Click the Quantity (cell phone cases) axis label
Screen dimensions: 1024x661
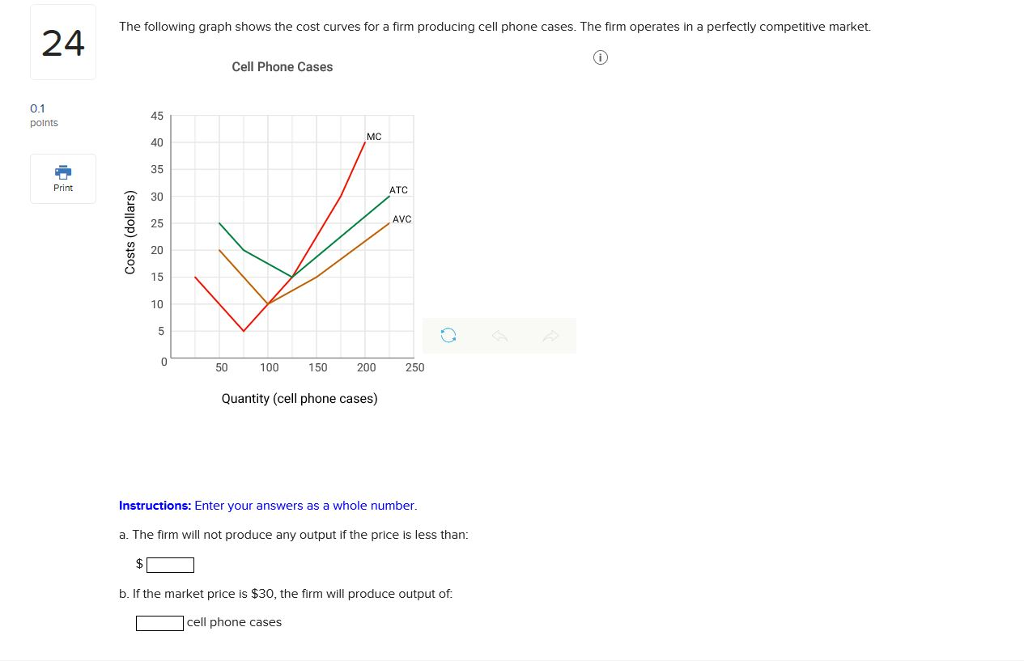pos(299,398)
